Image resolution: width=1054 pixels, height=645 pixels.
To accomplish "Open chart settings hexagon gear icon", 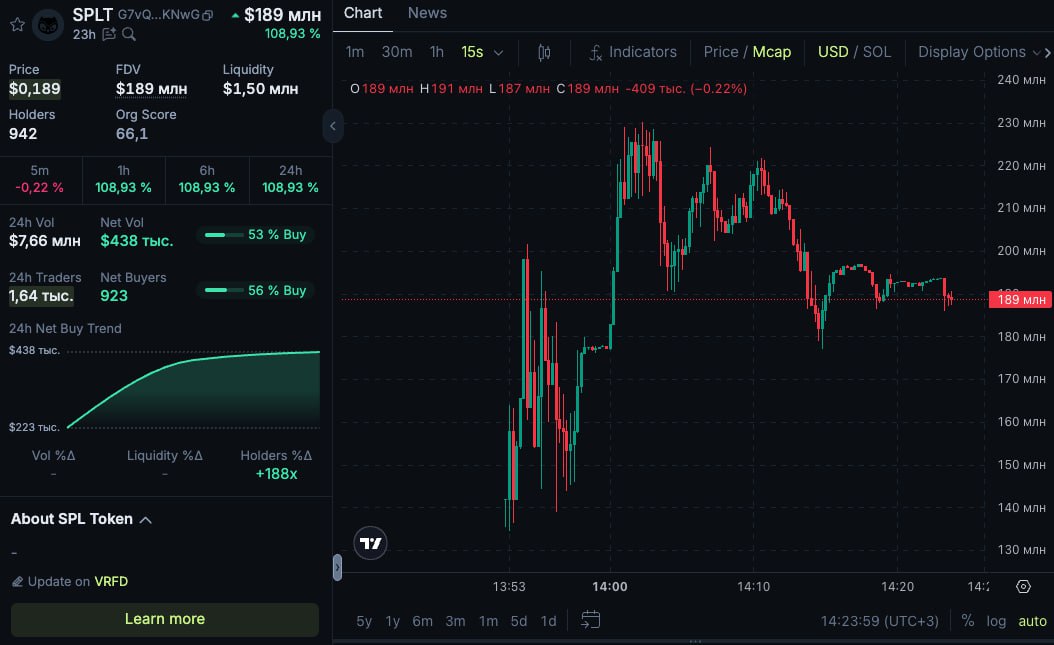I will coord(1023,587).
